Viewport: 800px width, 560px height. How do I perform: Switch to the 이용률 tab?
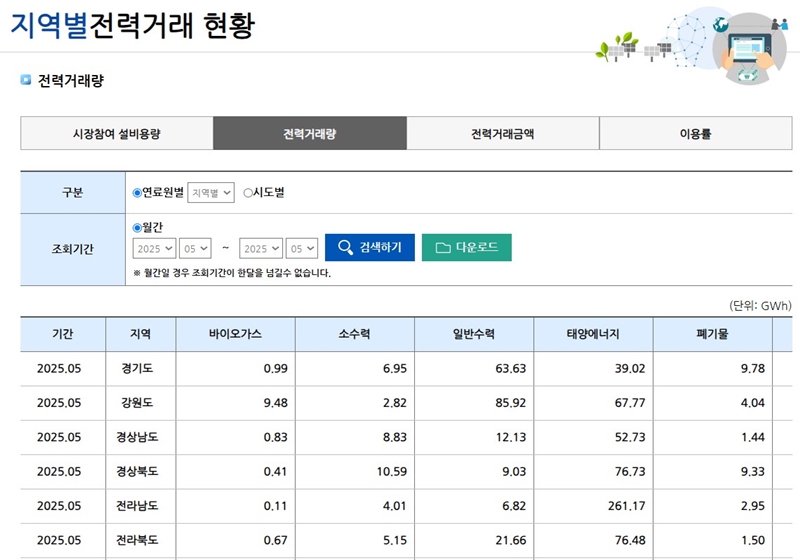coord(695,134)
